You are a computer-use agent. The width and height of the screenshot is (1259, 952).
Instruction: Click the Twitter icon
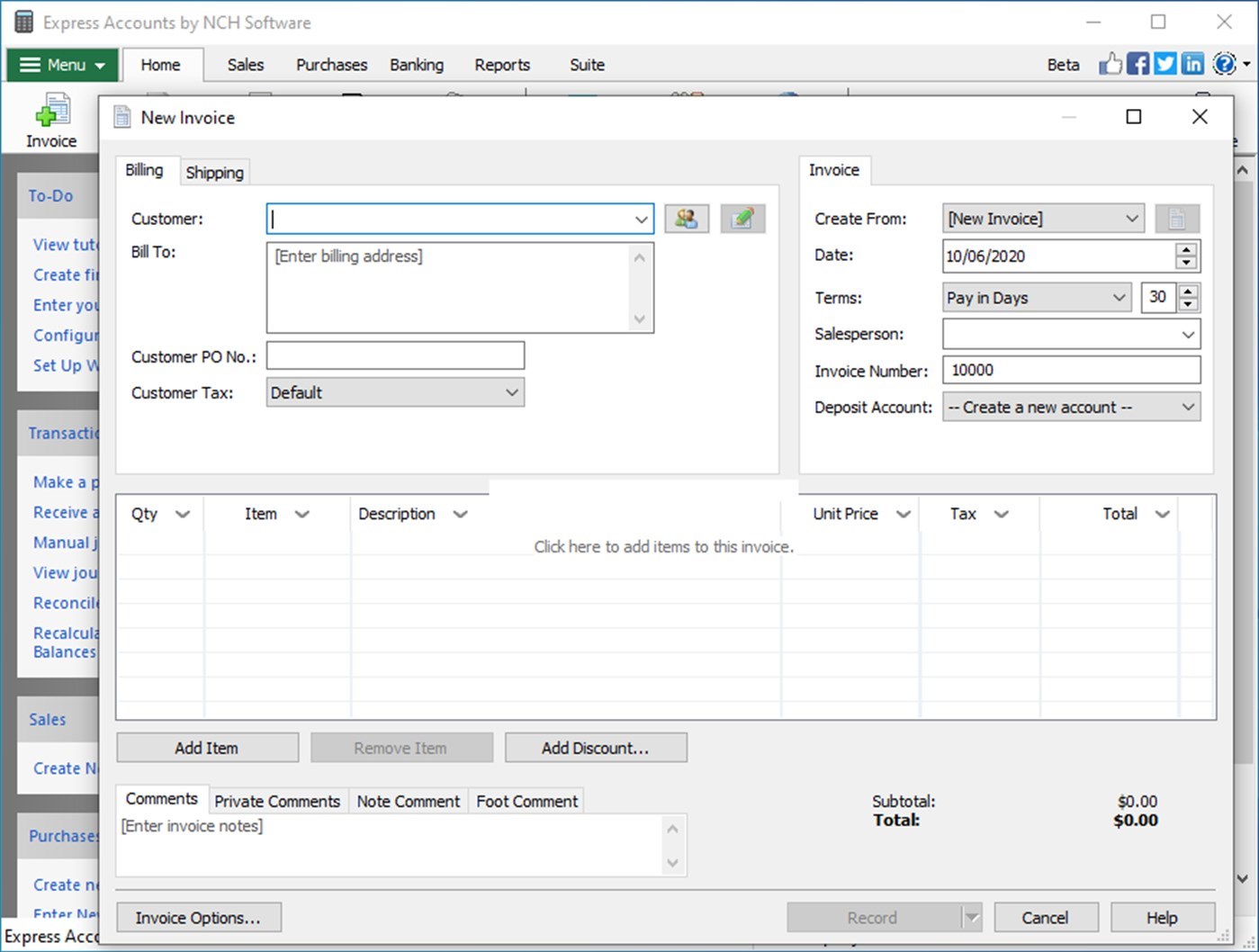point(1165,63)
